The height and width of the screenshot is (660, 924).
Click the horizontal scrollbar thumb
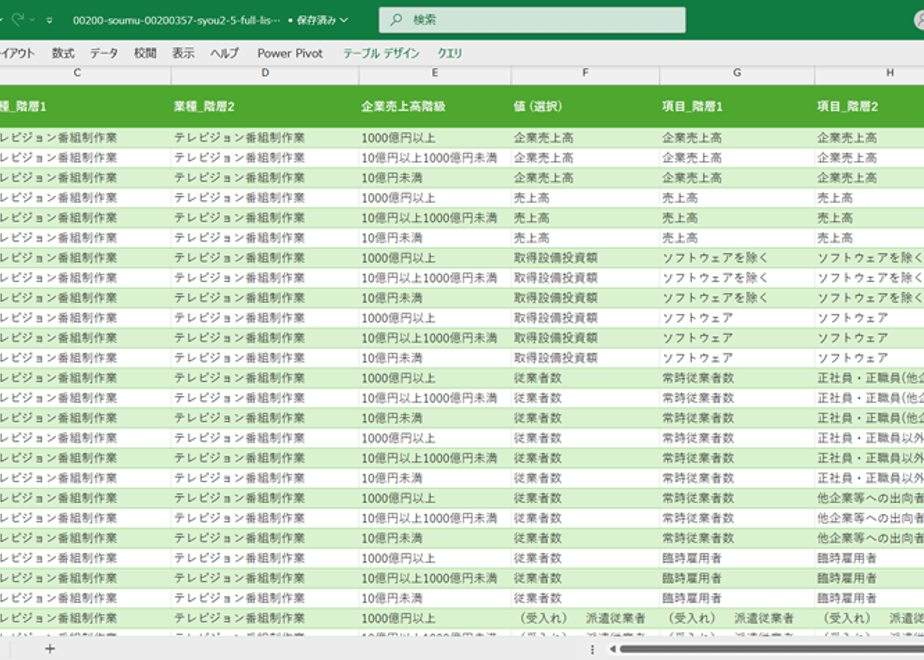772,649
